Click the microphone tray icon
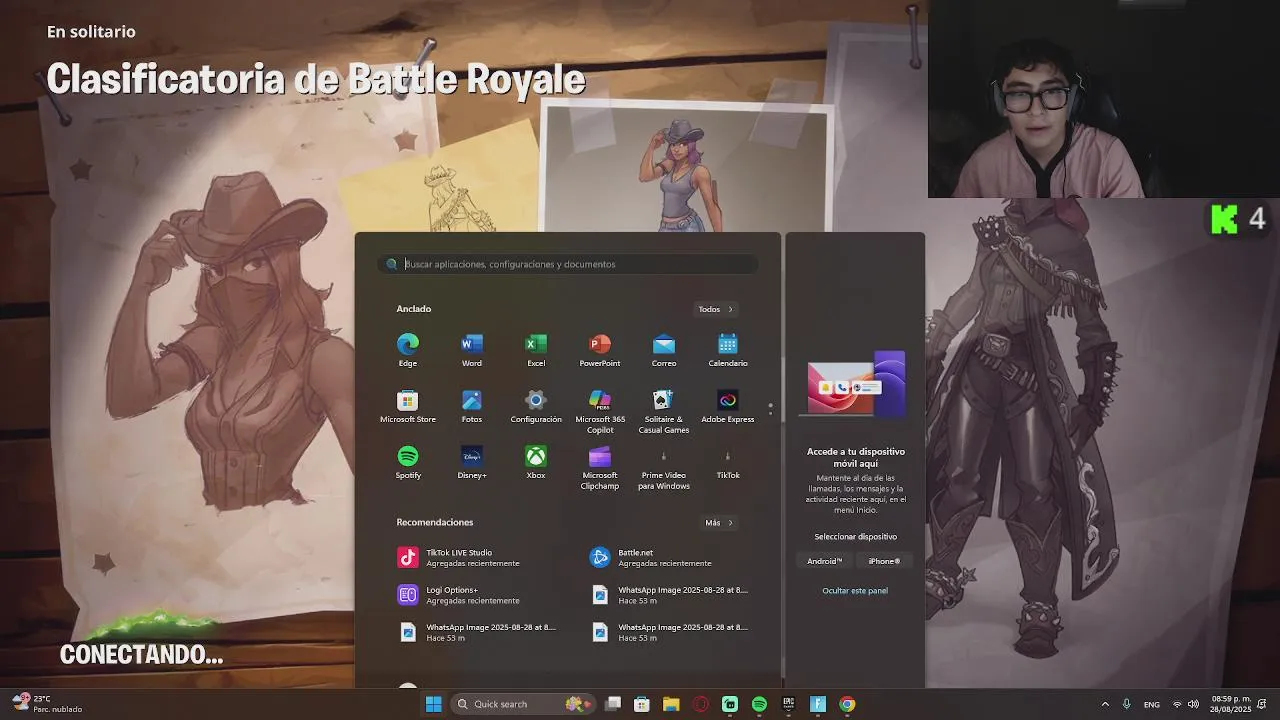 1127,704
